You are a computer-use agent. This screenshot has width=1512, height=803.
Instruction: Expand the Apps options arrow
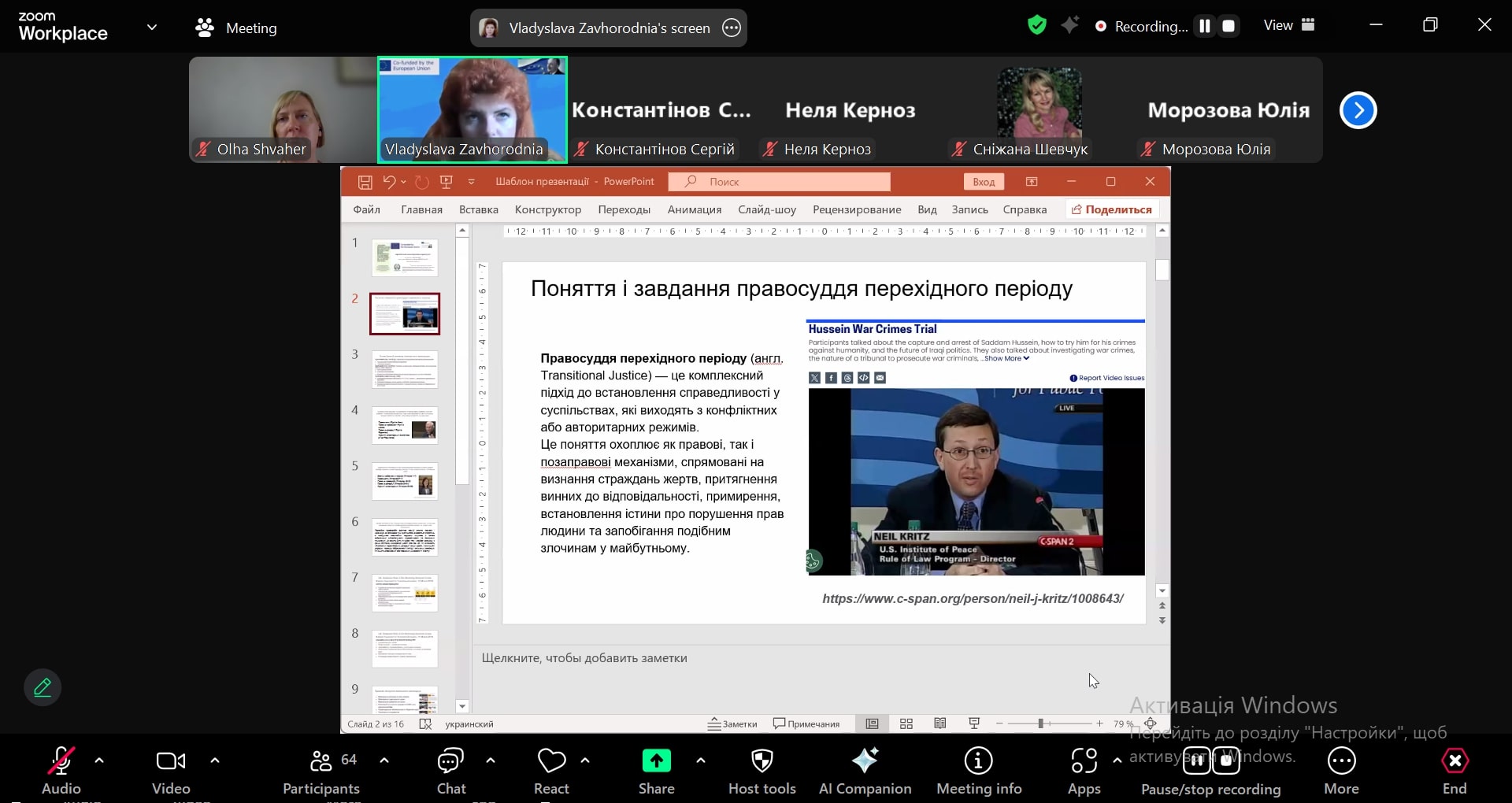[x=1117, y=760]
